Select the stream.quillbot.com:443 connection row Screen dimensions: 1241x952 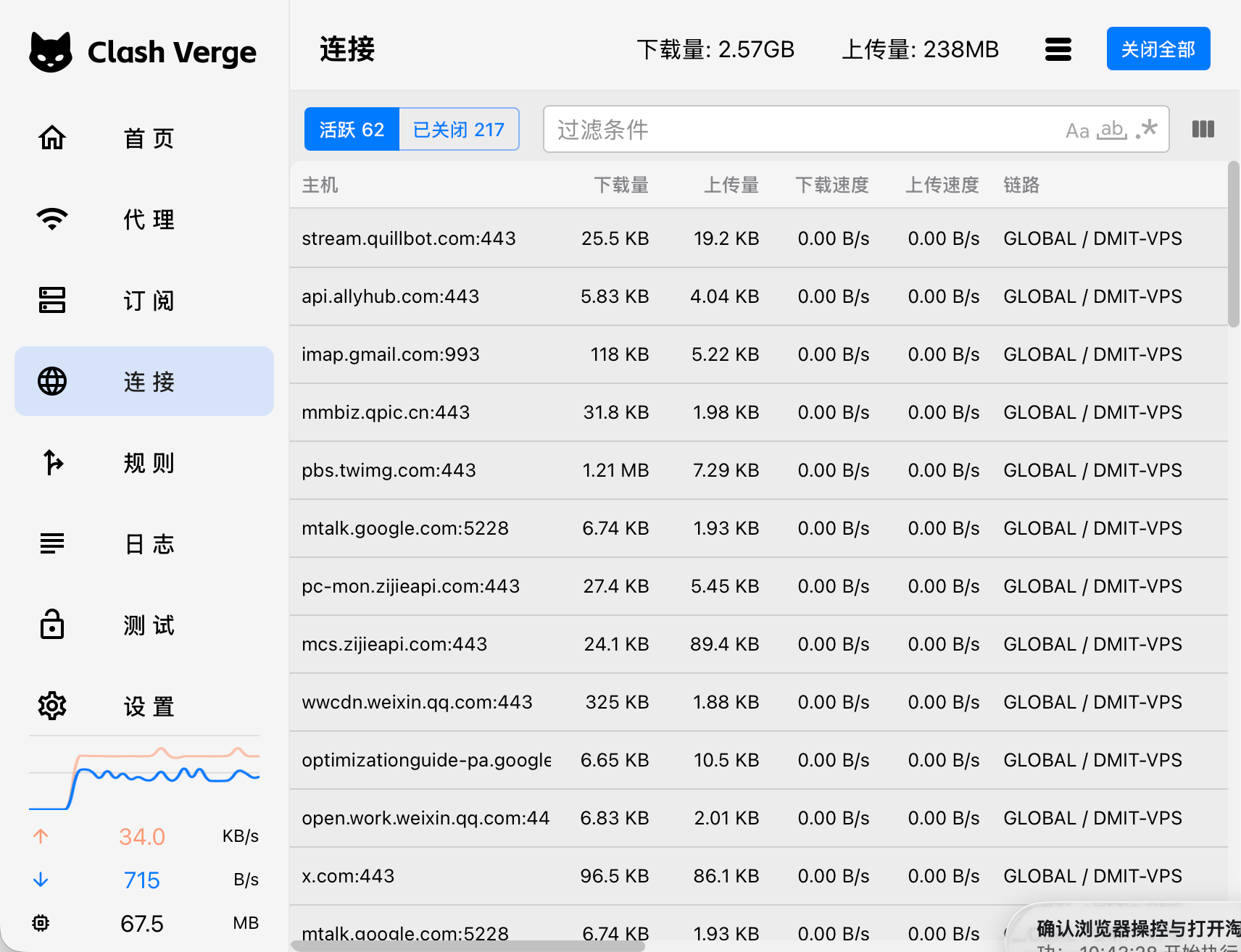pos(759,238)
